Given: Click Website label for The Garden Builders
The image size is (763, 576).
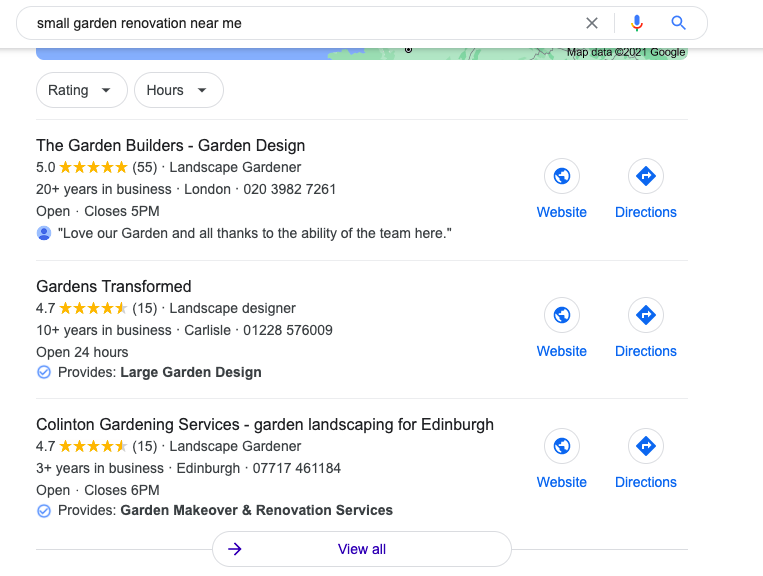Looking at the screenshot, I should point(562,212).
